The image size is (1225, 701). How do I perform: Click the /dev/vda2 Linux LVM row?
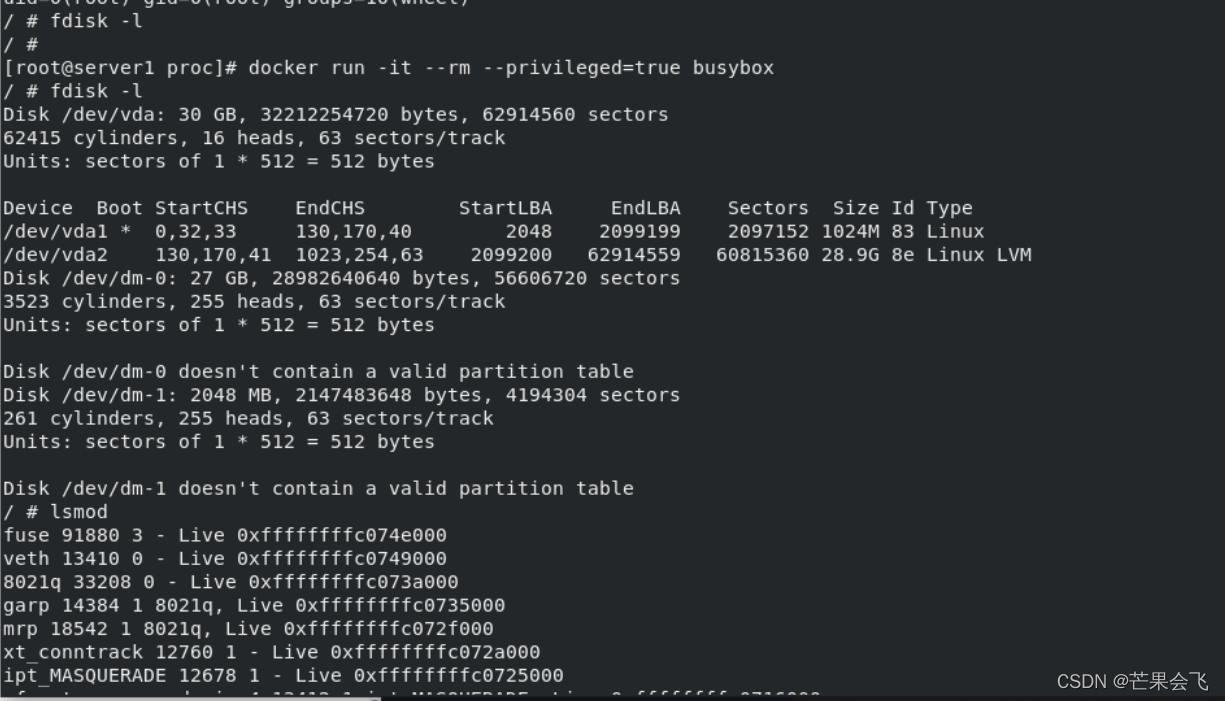tap(517, 255)
